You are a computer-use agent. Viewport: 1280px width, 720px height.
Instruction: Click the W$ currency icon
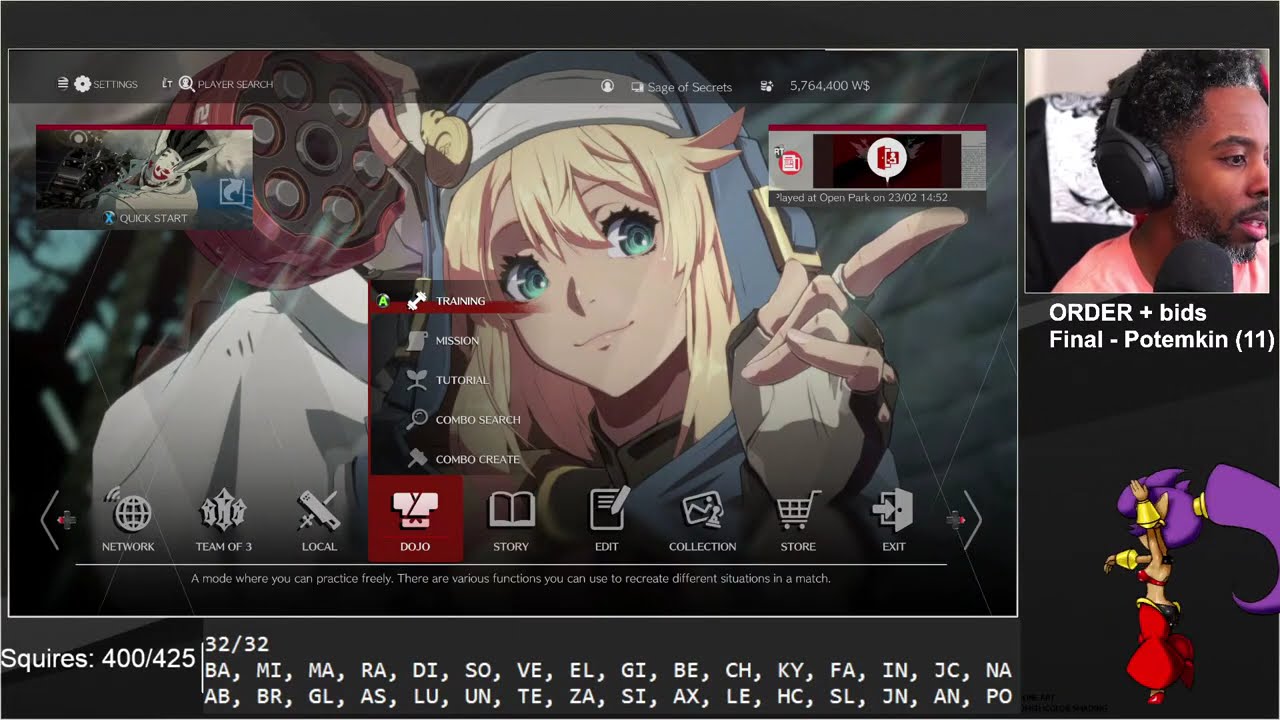pos(767,86)
